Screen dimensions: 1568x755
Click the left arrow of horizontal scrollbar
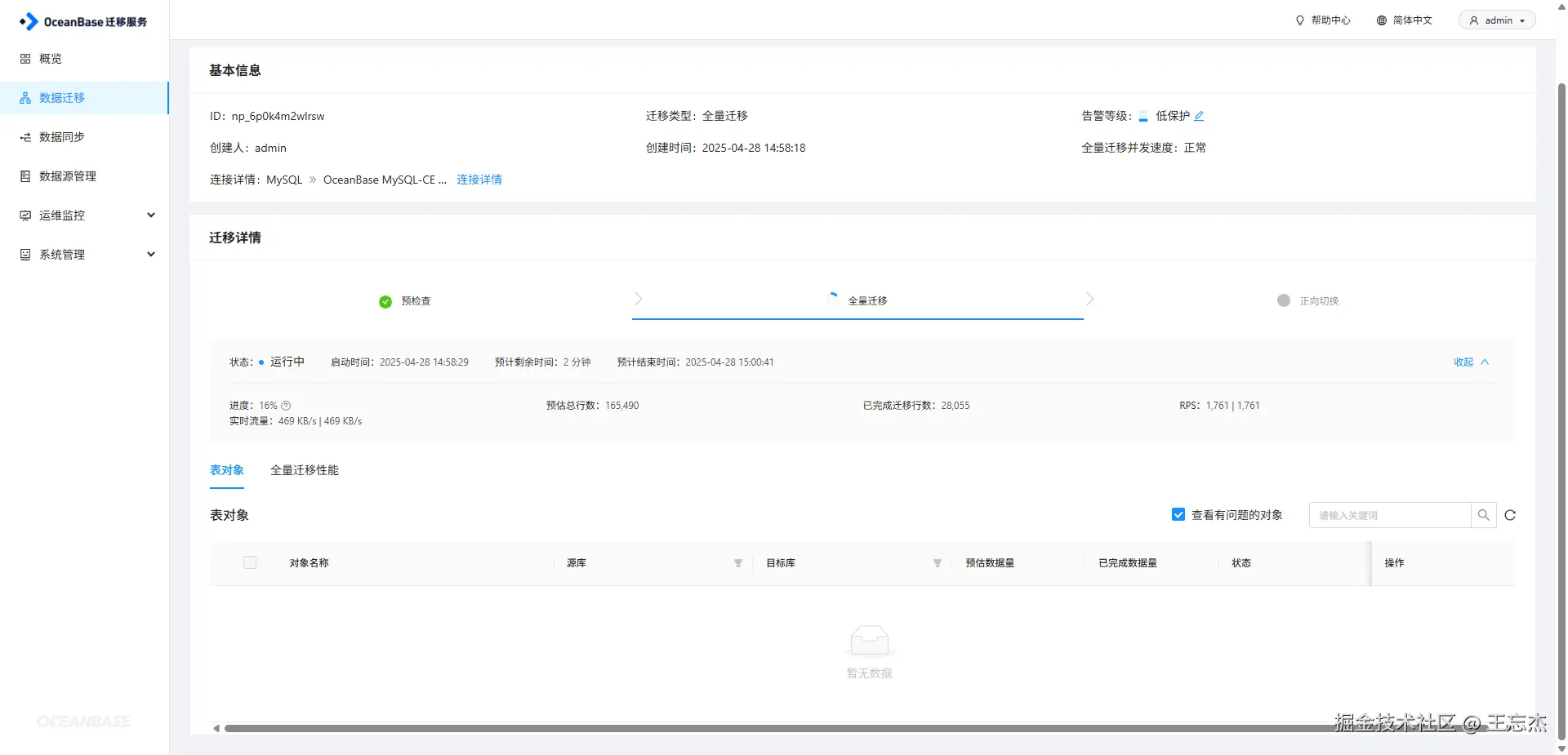[x=216, y=728]
